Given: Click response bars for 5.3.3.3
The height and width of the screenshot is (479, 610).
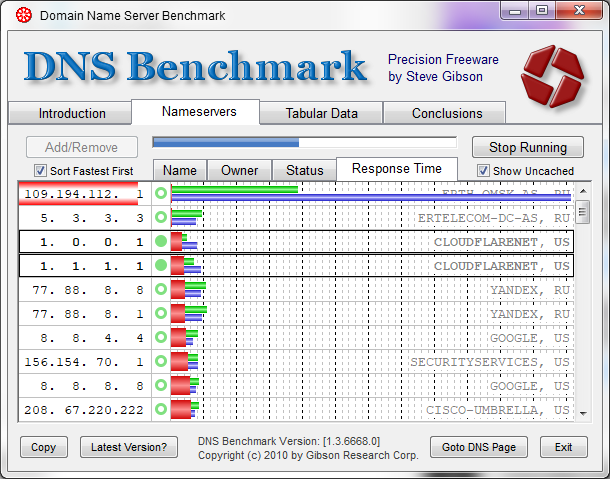Looking at the screenshot, I should point(187,218).
